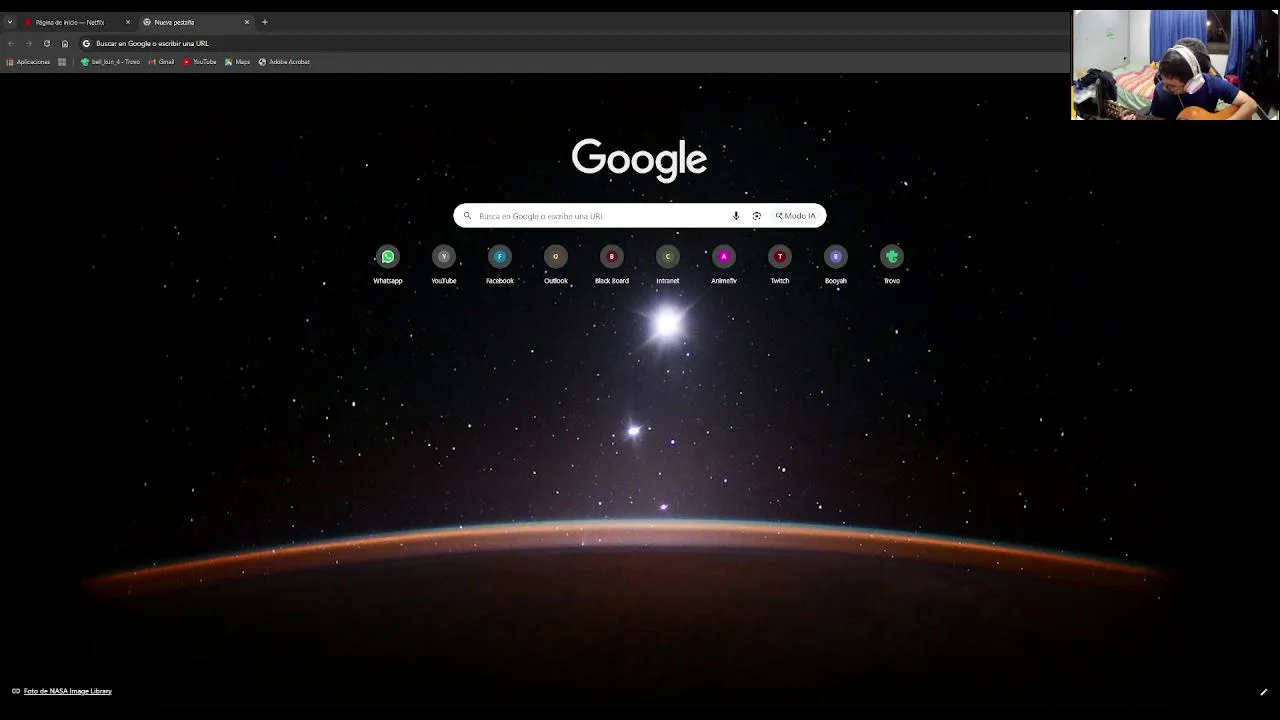
Task: Go back to previous page
Action: (x=11, y=43)
